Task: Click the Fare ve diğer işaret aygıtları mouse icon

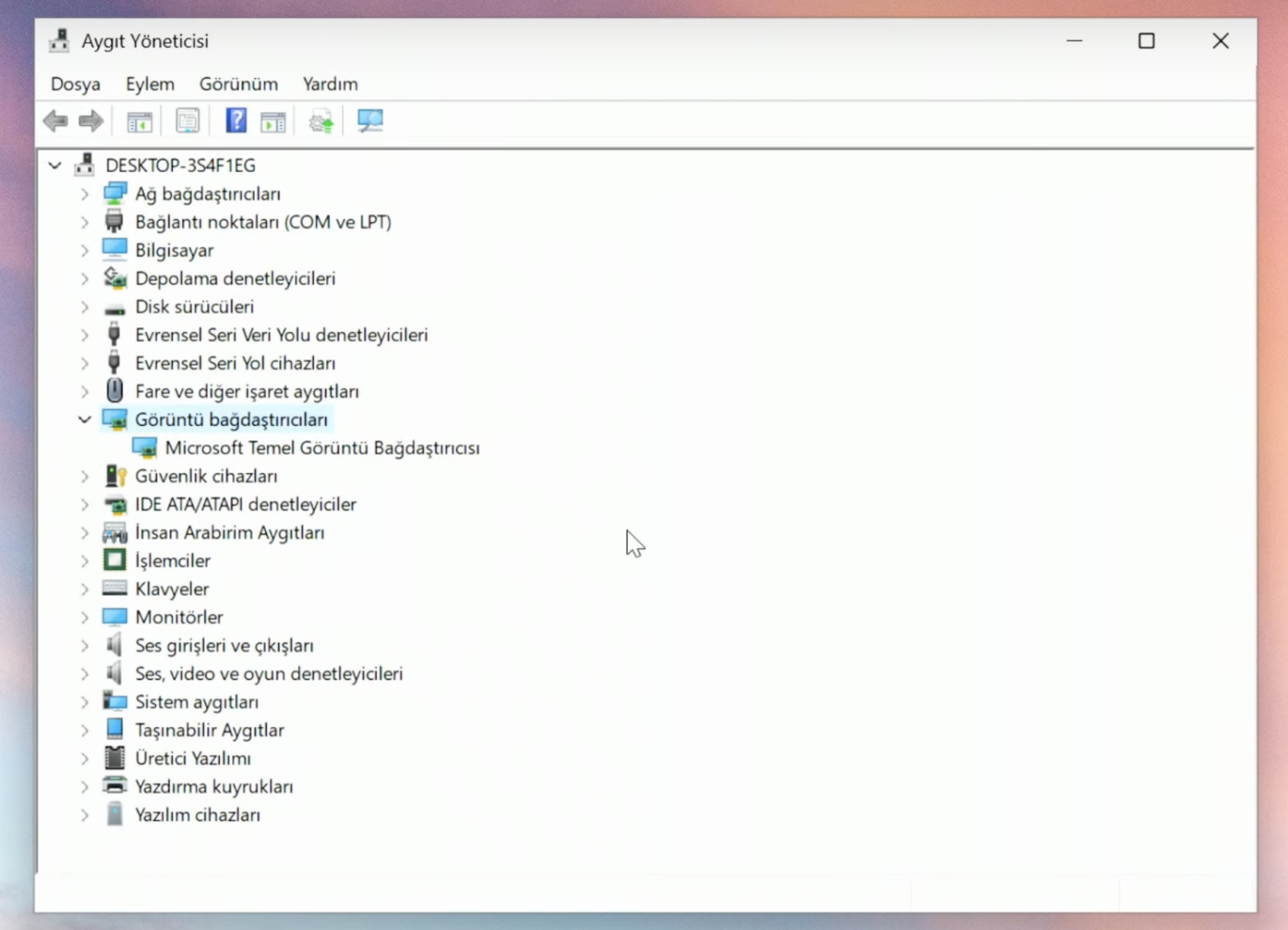Action: tap(115, 391)
